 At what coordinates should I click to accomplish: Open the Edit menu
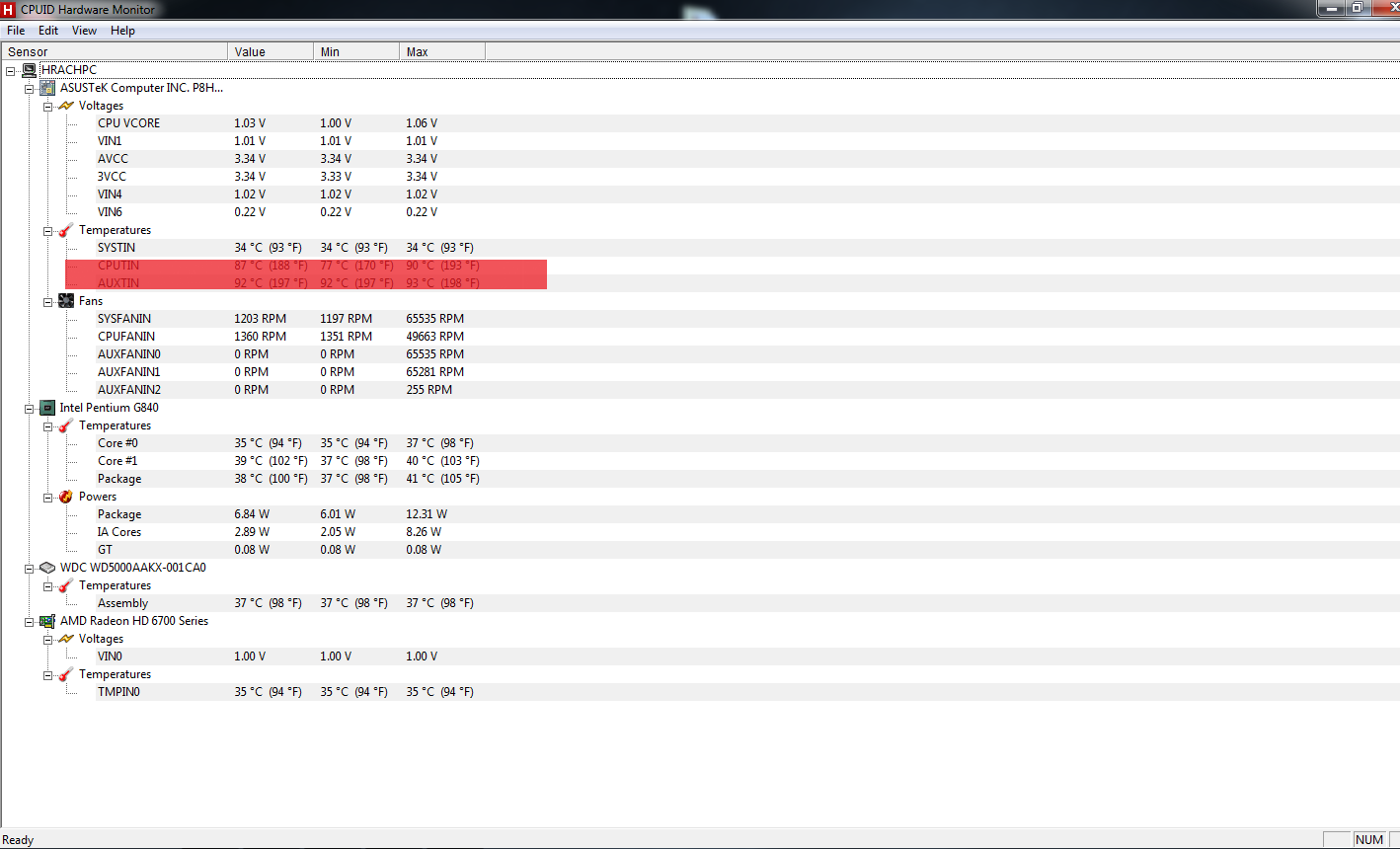(x=48, y=31)
